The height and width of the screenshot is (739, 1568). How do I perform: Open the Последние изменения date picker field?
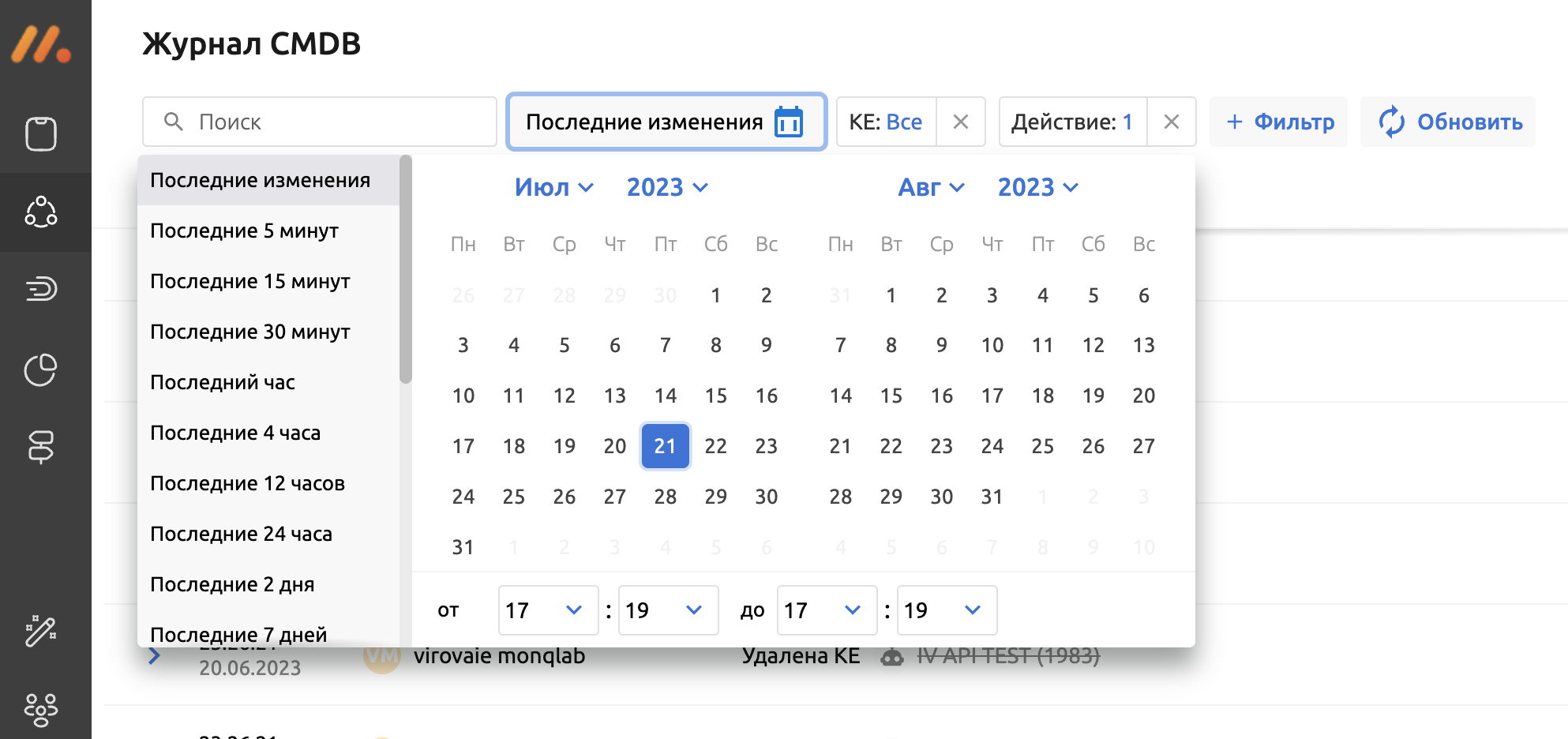pyautogui.click(x=666, y=122)
